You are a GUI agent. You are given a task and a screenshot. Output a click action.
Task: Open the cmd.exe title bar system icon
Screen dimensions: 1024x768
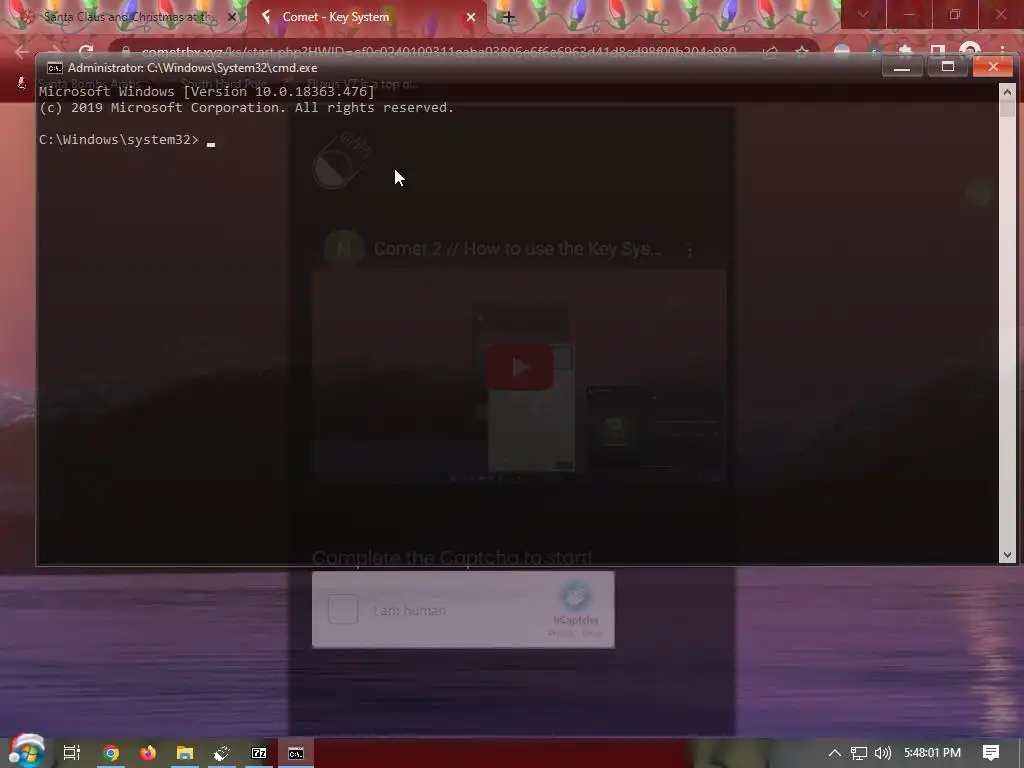tap(55, 68)
